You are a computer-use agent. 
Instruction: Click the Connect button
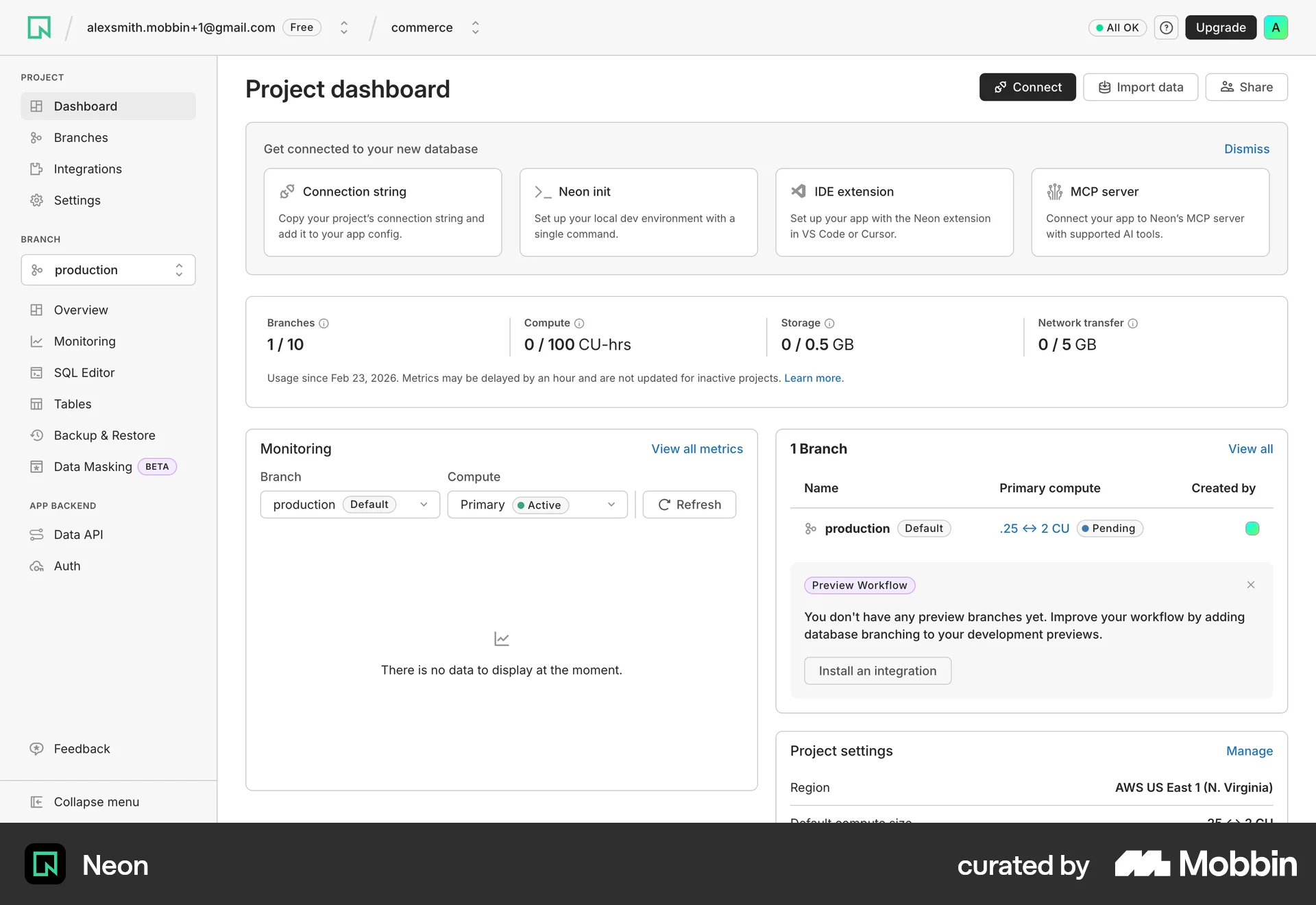click(x=1027, y=87)
